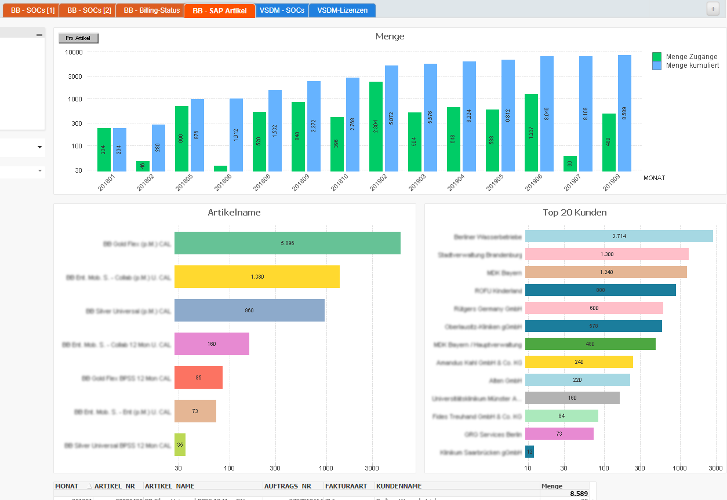727x500 pixels.
Task: Open the VSDM-Lizenzen tab
Action: (x=343, y=10)
